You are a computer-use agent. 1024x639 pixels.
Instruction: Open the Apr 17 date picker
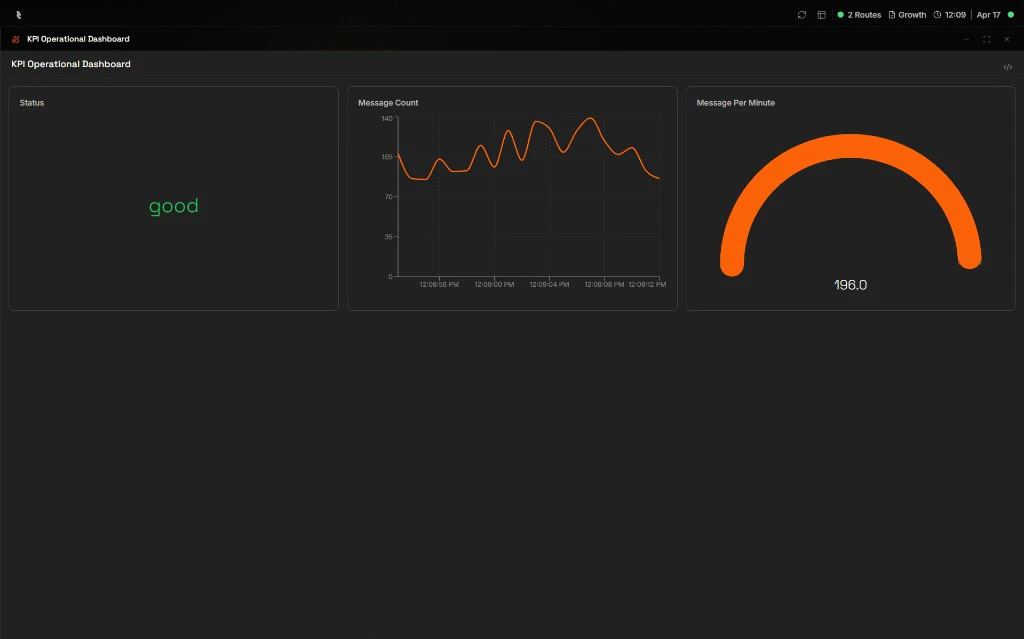987,15
